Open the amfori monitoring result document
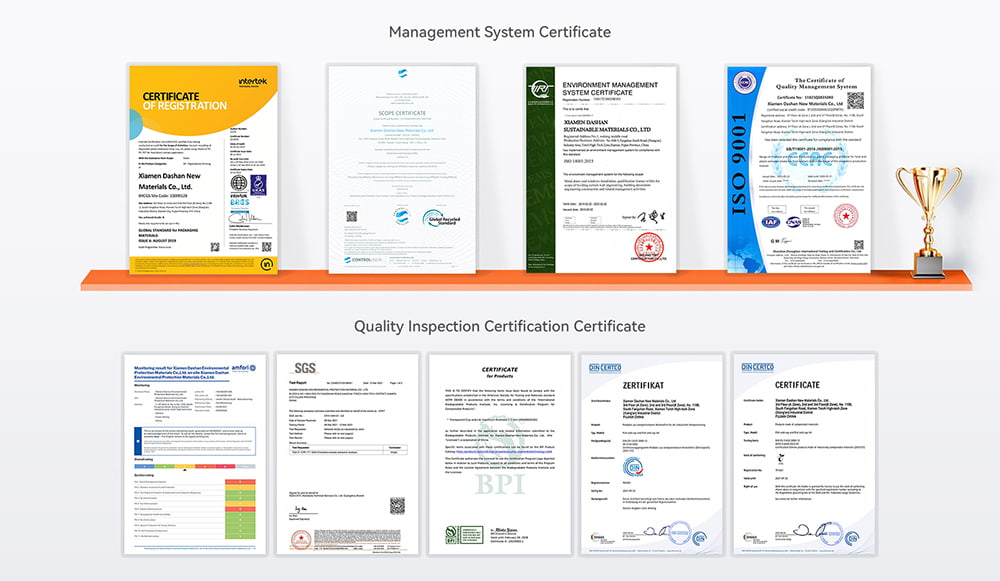Image resolution: width=1000 pixels, height=581 pixels. 195,453
